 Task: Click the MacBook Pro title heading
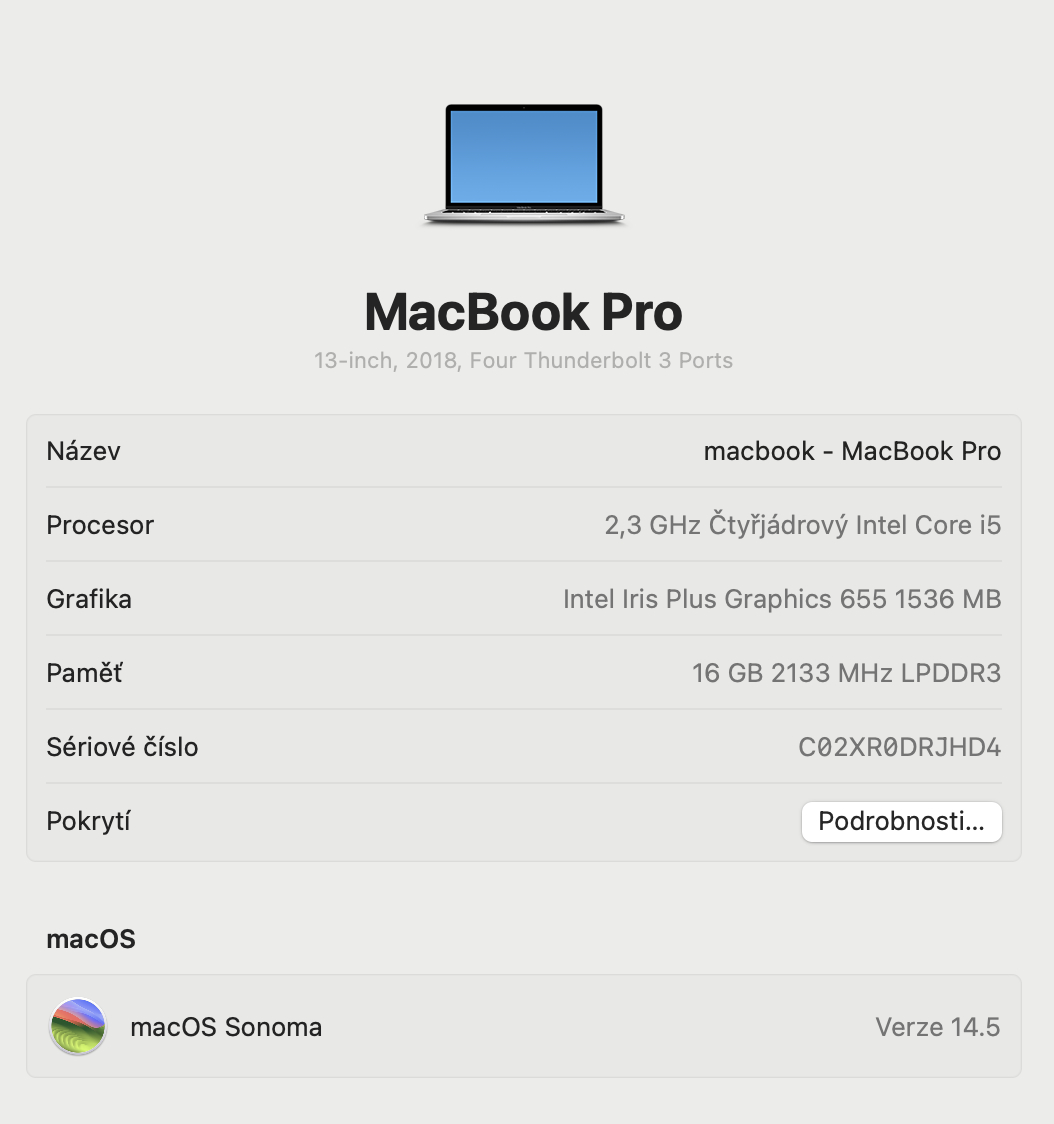pyautogui.click(x=523, y=313)
